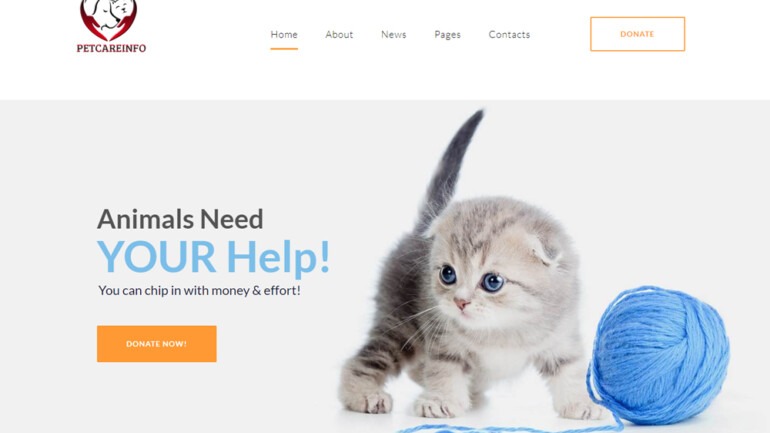Viewport: 770px width, 433px height.
Task: Click the 'You can chip in' subtitle text
Action: coord(199,291)
